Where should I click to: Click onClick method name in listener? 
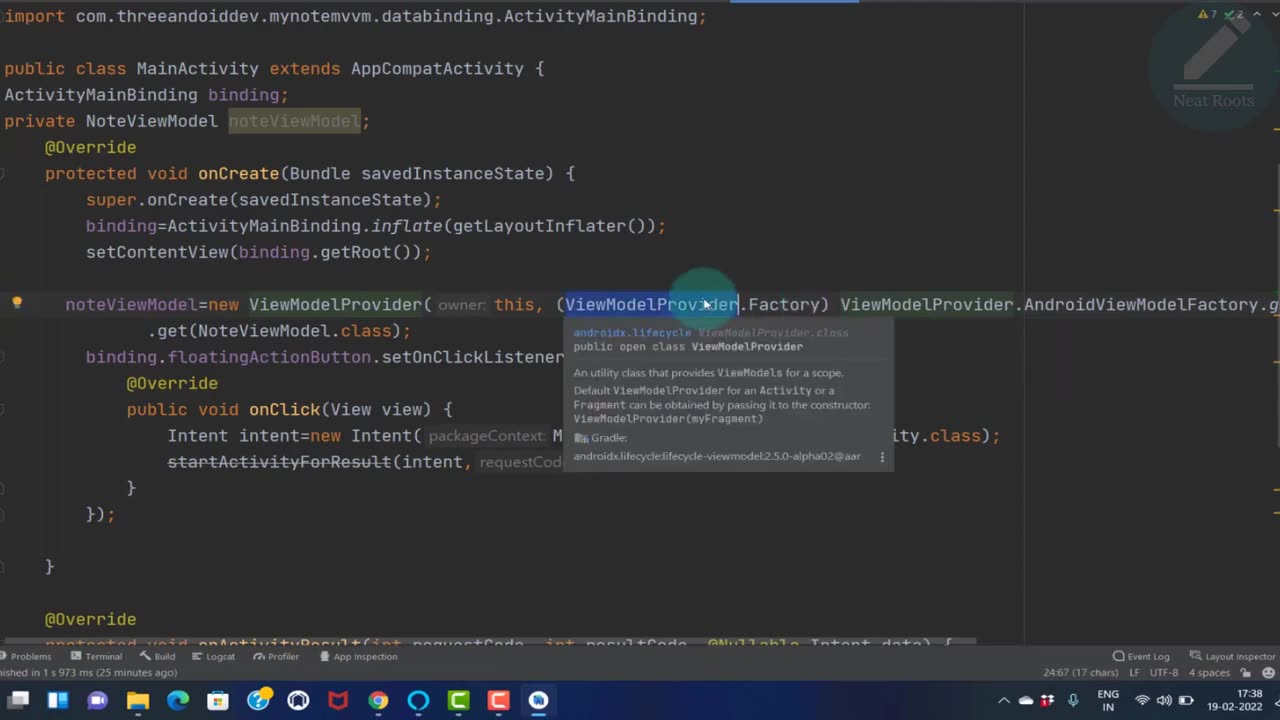pos(284,409)
